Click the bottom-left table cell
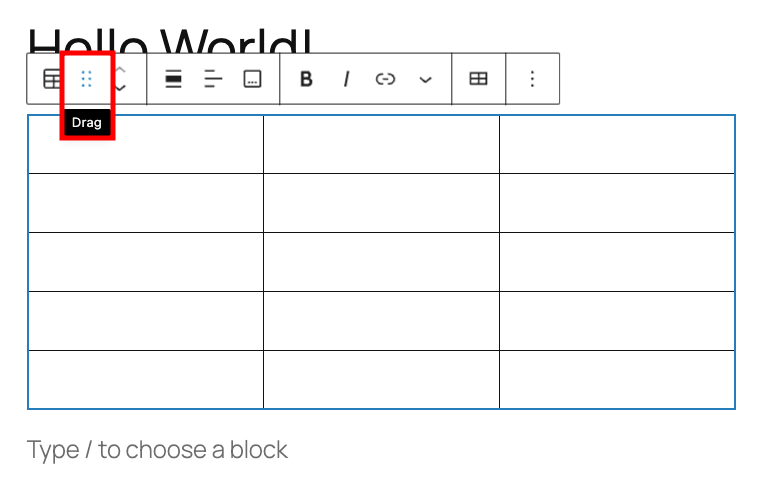 [x=146, y=380]
